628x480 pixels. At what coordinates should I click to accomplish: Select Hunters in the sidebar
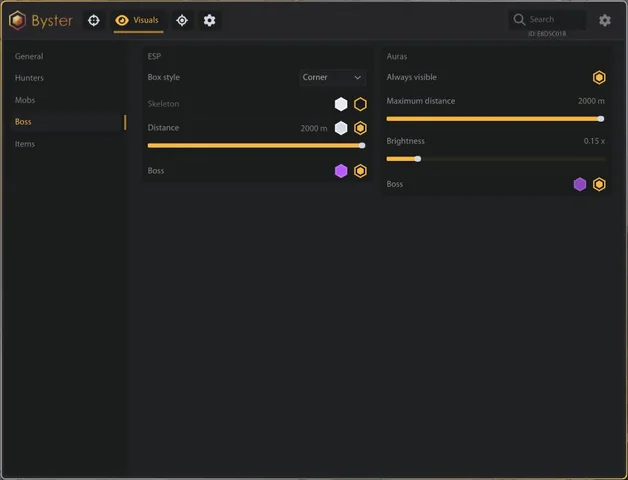[x=29, y=78]
